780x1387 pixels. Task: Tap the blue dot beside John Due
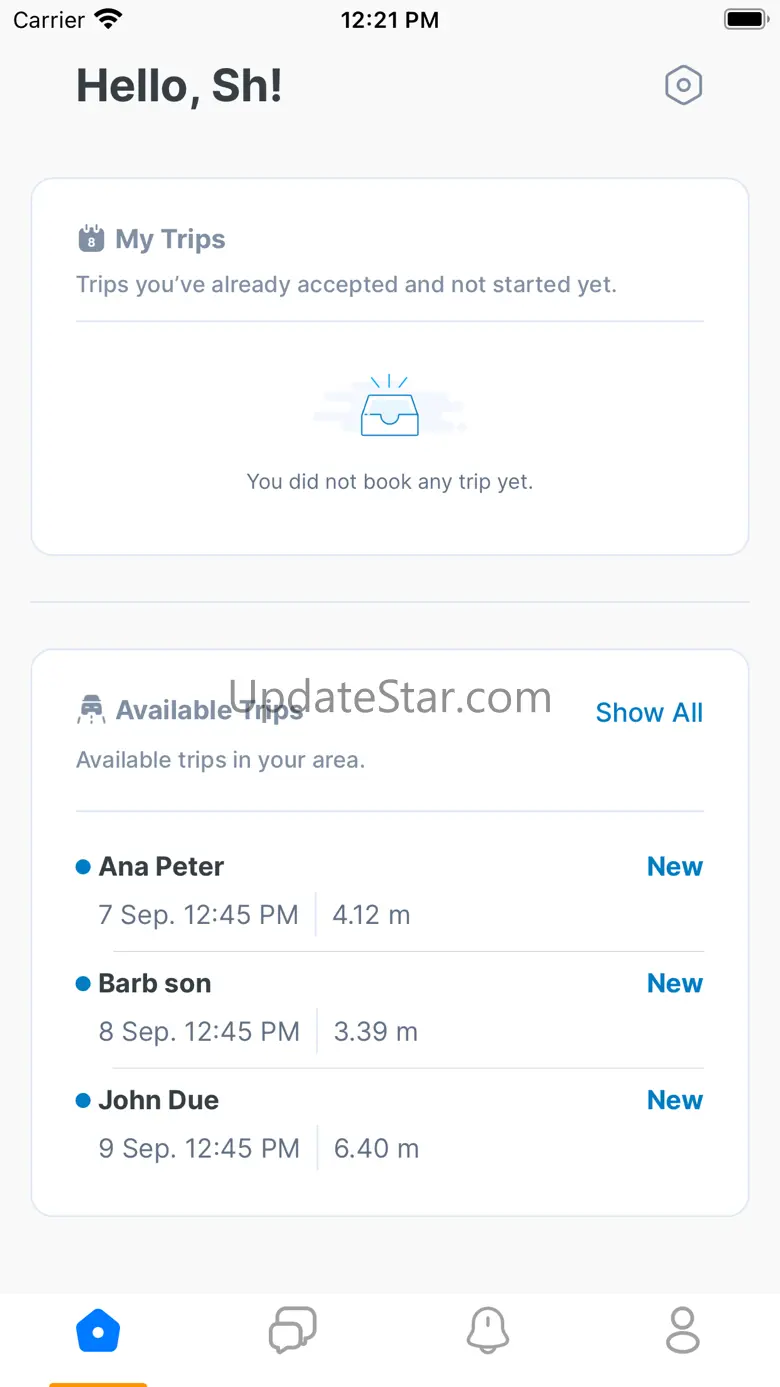83,1101
